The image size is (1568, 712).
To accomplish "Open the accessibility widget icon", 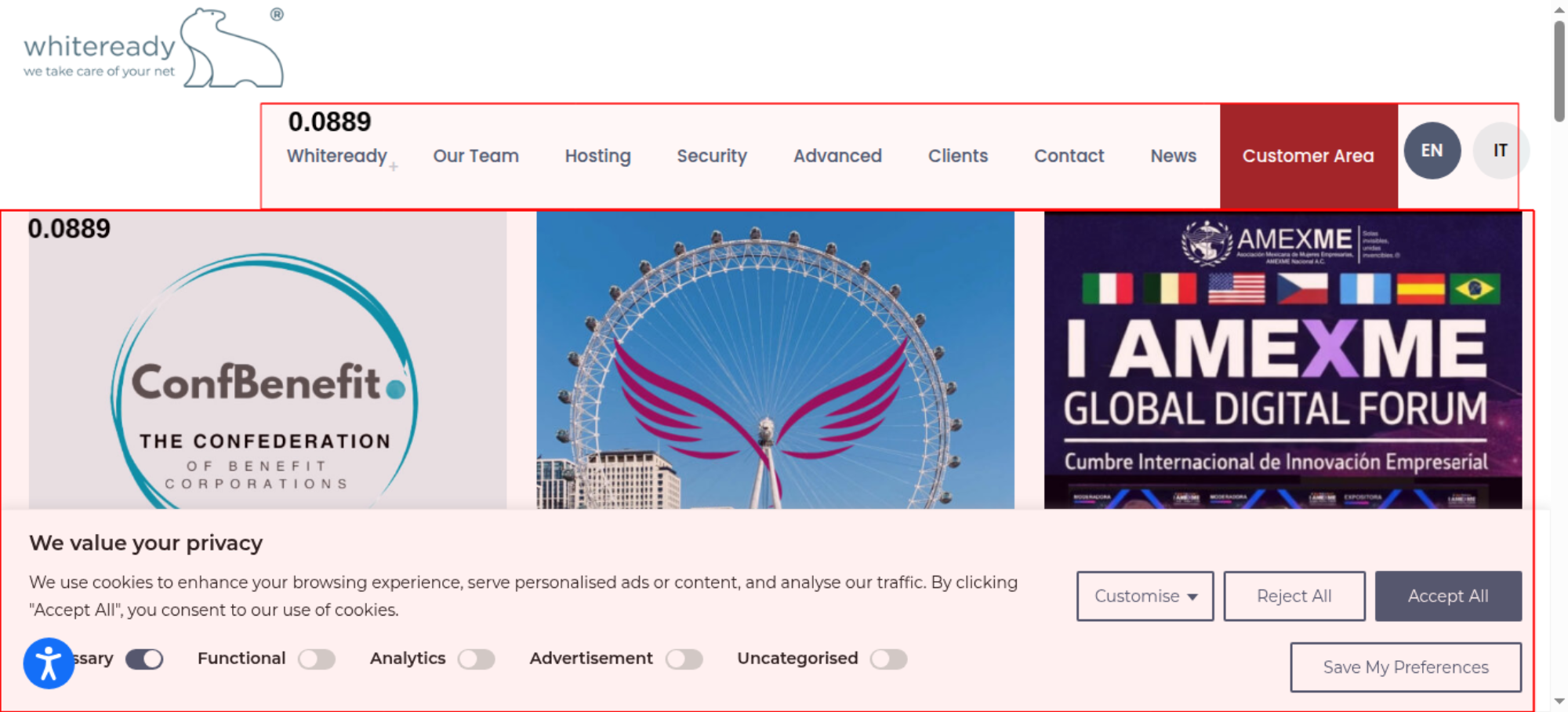I will click(49, 663).
